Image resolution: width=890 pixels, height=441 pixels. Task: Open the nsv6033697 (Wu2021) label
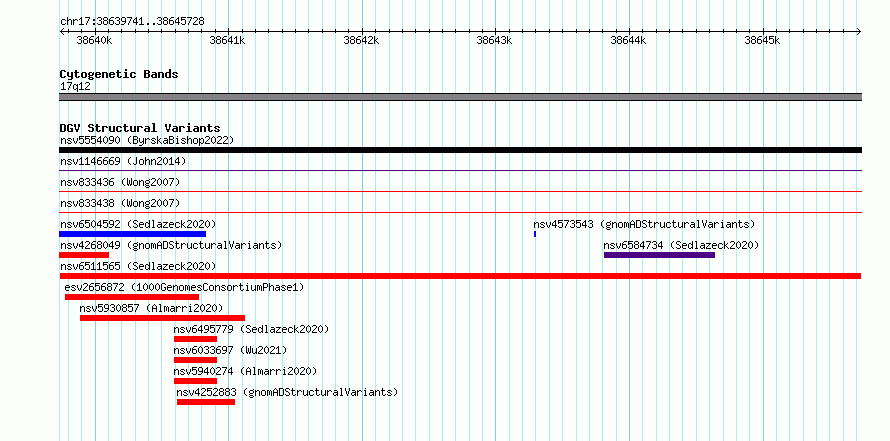[230, 350]
